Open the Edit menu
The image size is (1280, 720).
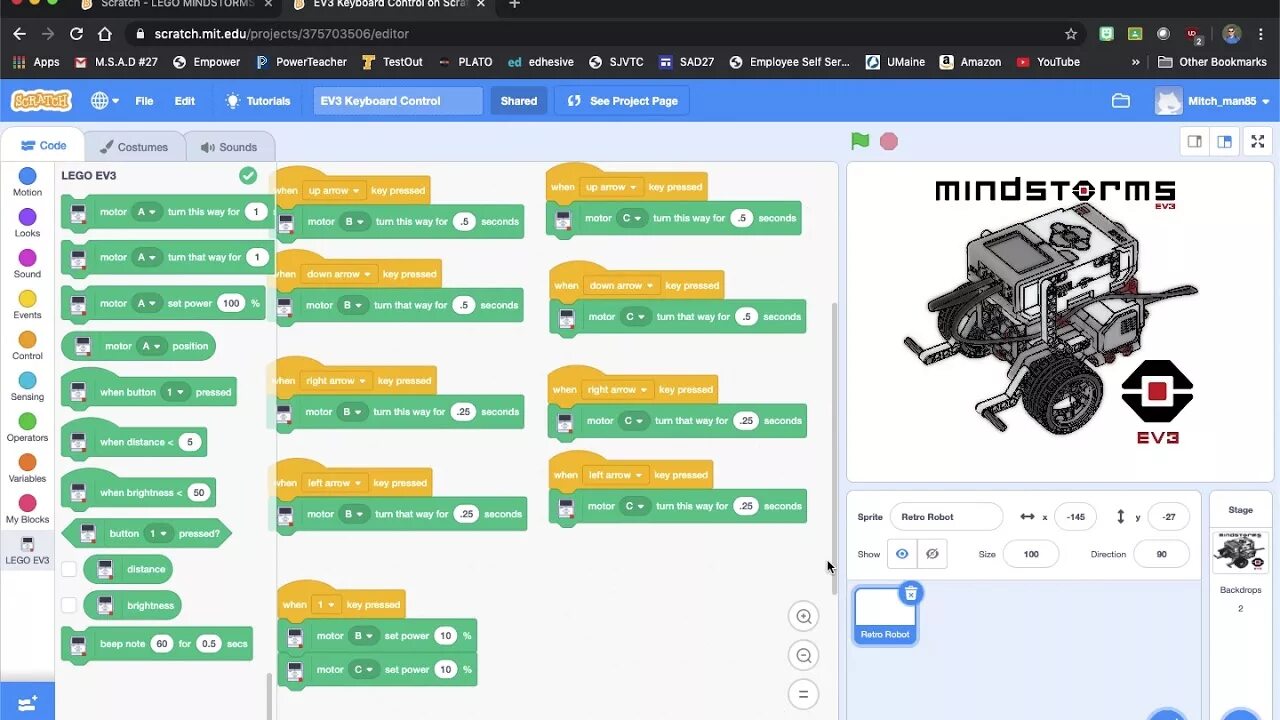(185, 101)
